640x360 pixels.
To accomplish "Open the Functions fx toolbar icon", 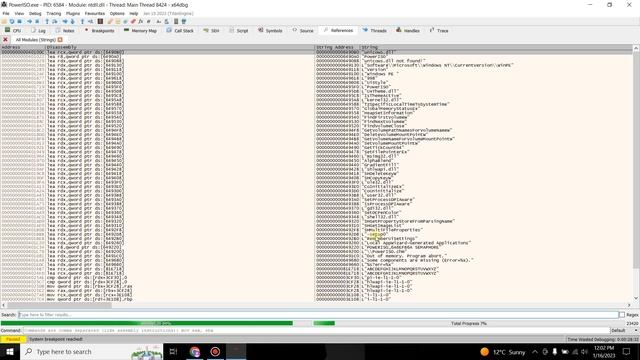I will [141, 21].
